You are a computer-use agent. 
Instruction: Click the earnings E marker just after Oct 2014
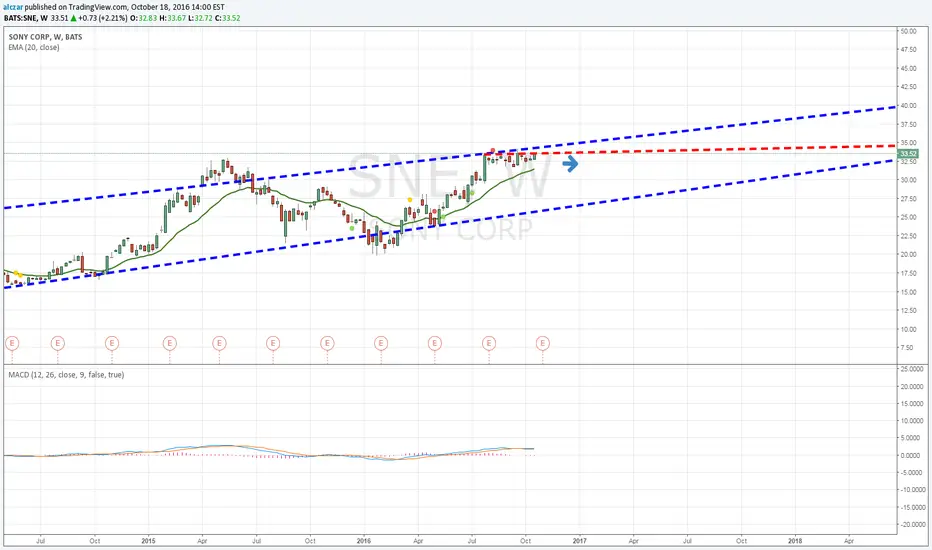click(x=112, y=343)
